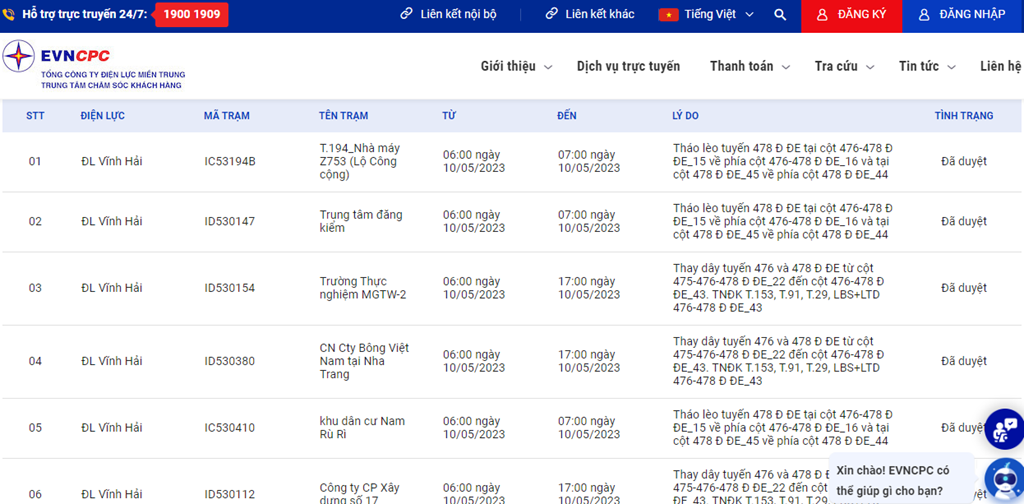
Task: Click the search magnifier icon
Action: point(780,15)
